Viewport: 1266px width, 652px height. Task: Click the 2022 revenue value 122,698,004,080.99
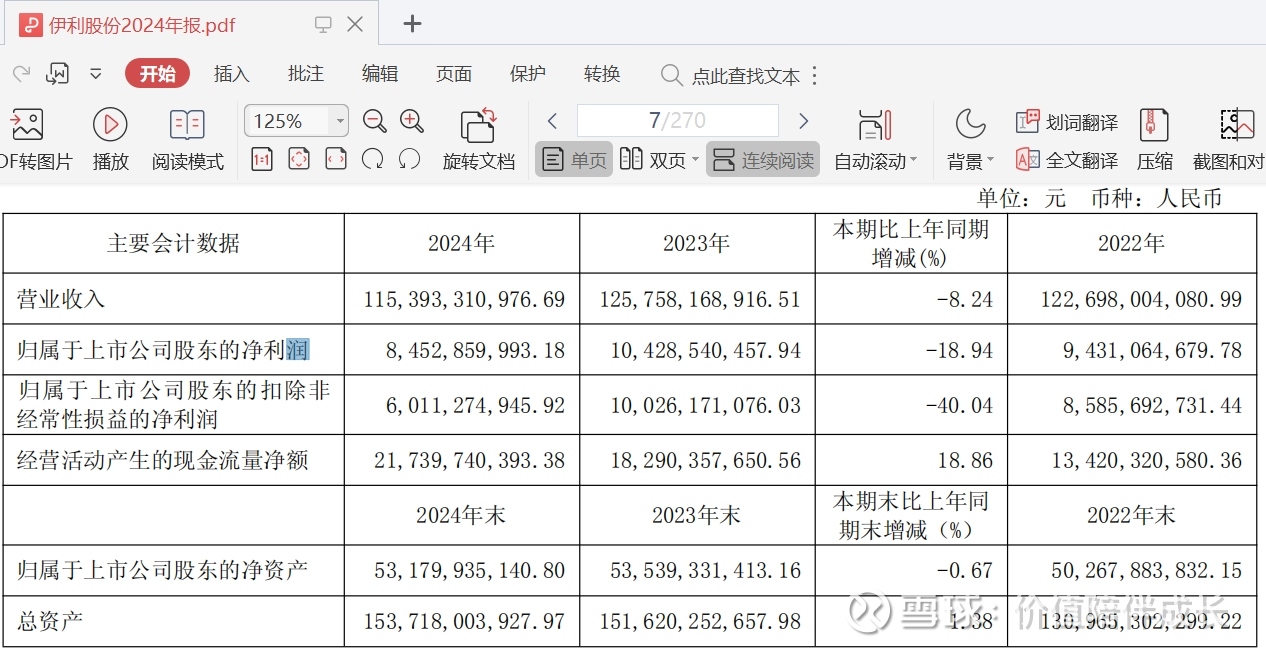click(1139, 299)
